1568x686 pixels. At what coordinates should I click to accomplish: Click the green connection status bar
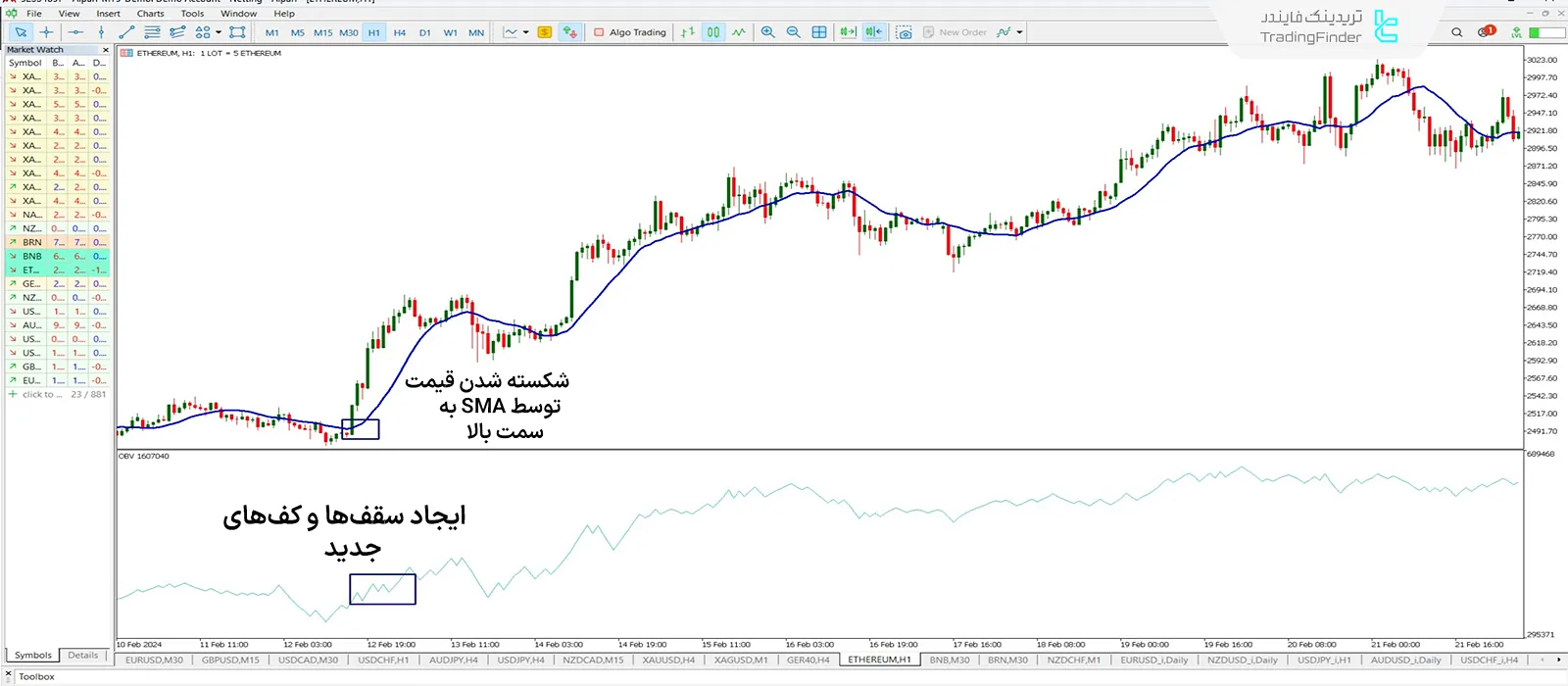click(x=1546, y=32)
